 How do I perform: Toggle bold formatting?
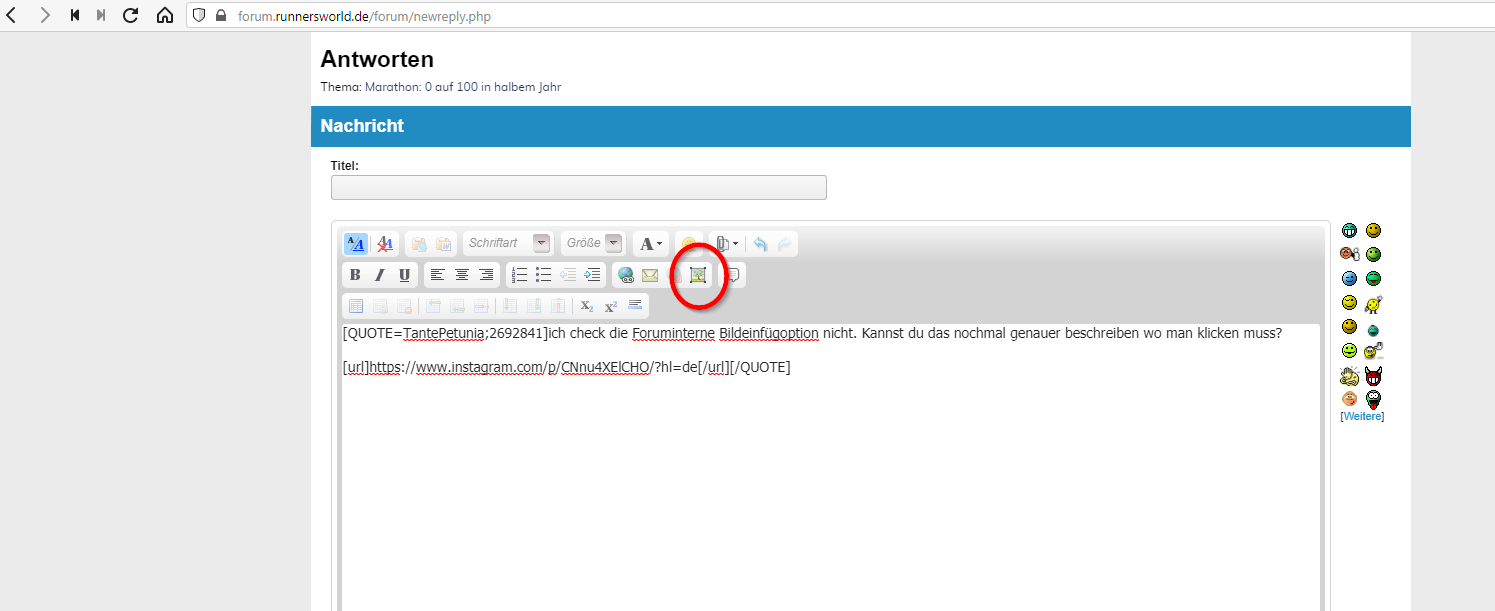point(355,275)
